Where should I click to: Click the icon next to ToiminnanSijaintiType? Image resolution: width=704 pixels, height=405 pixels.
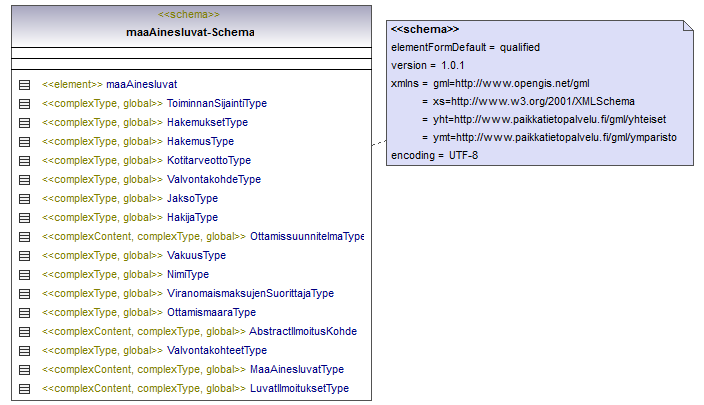pos(25,104)
